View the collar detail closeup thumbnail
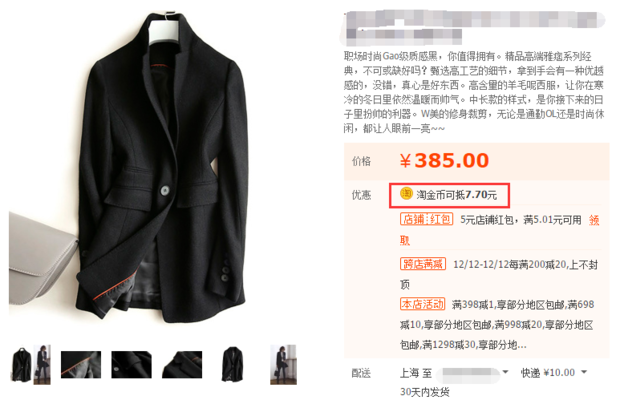 point(182,364)
